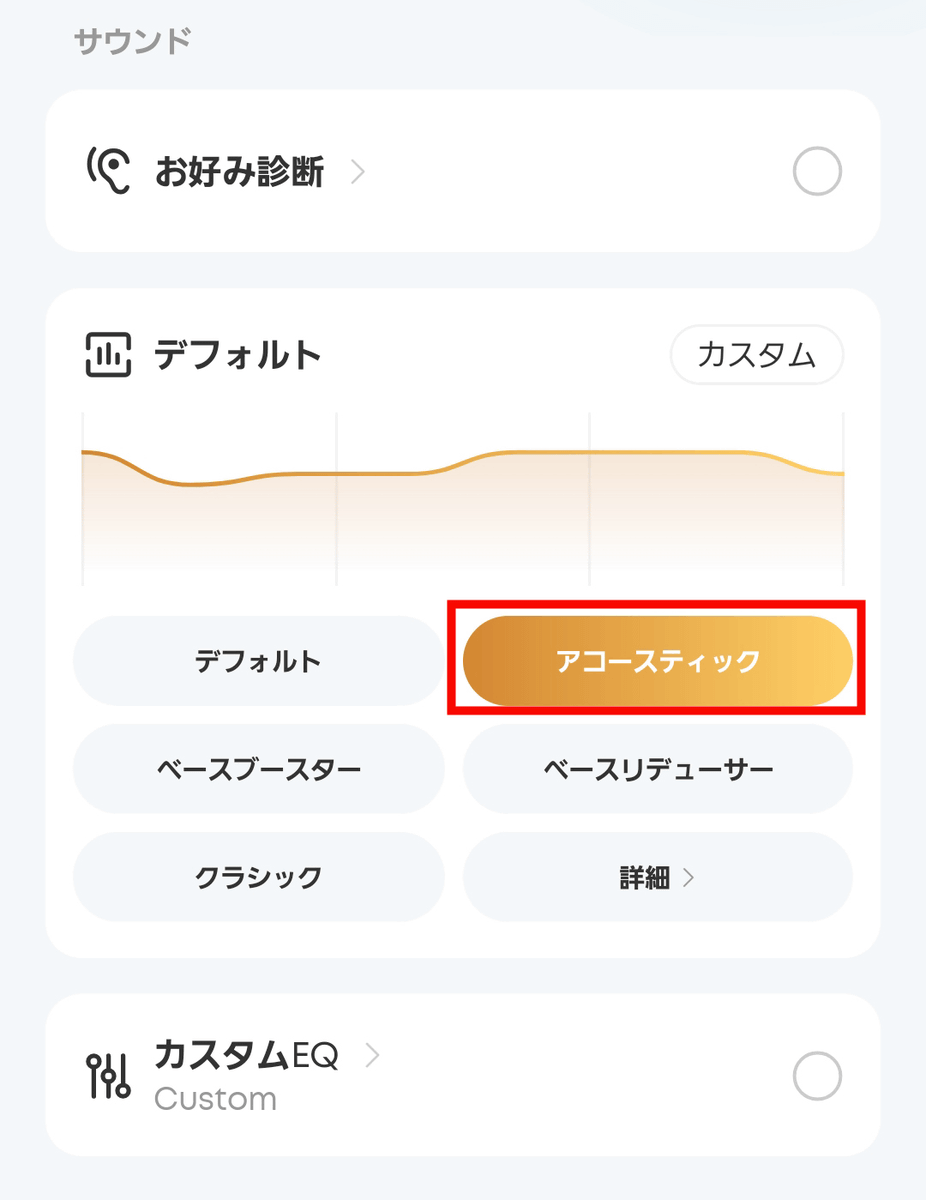Select the カスタムEQ radio button
Screen dimensions: 926x1200
(x=817, y=1076)
